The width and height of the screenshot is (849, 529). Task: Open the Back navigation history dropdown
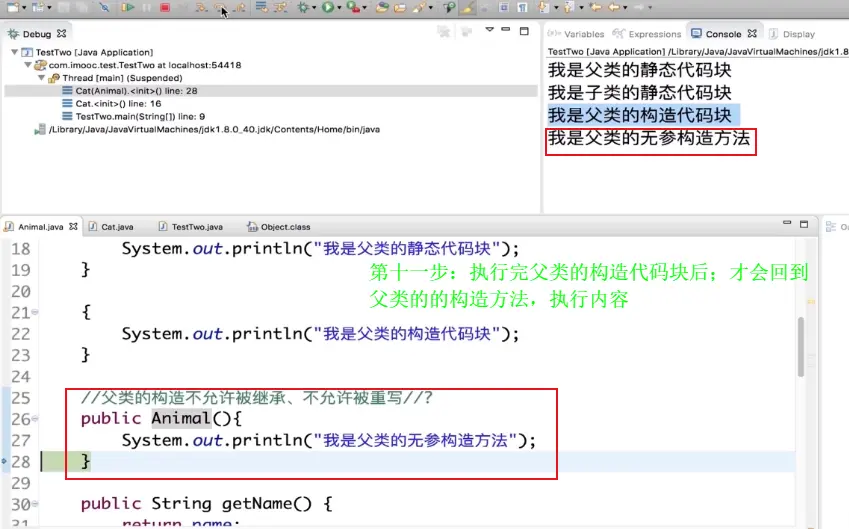625,8
